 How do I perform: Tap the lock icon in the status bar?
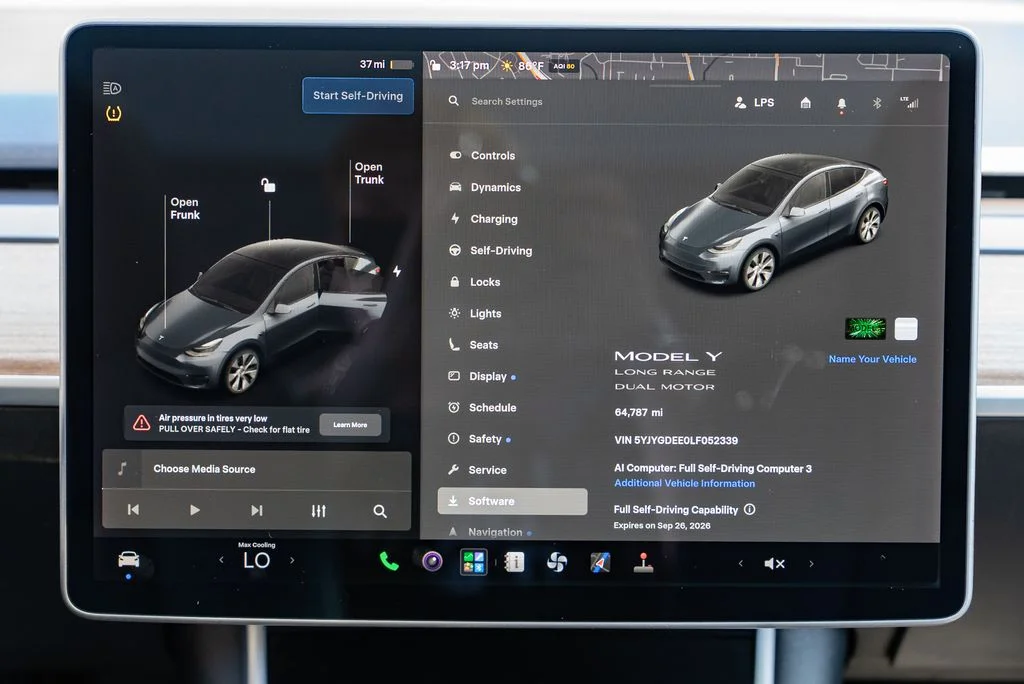(x=435, y=65)
